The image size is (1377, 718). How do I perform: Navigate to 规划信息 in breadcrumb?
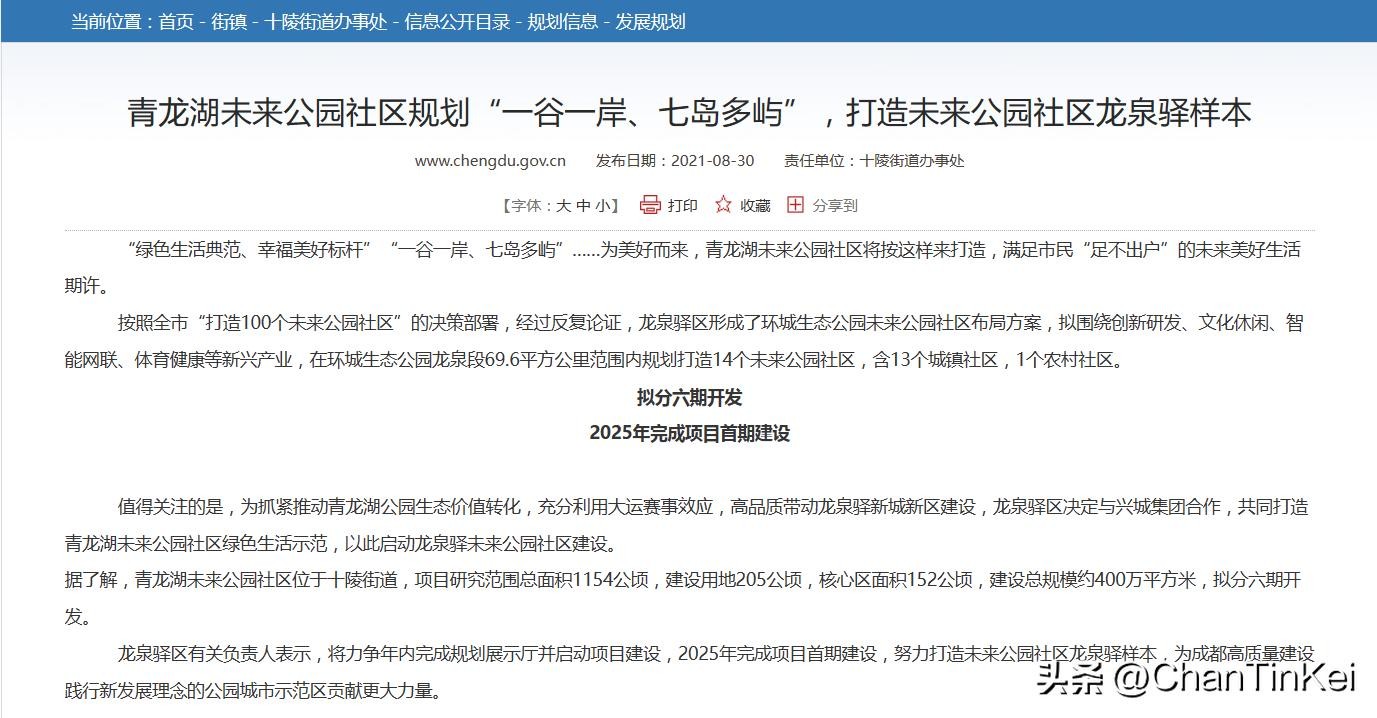click(562, 21)
